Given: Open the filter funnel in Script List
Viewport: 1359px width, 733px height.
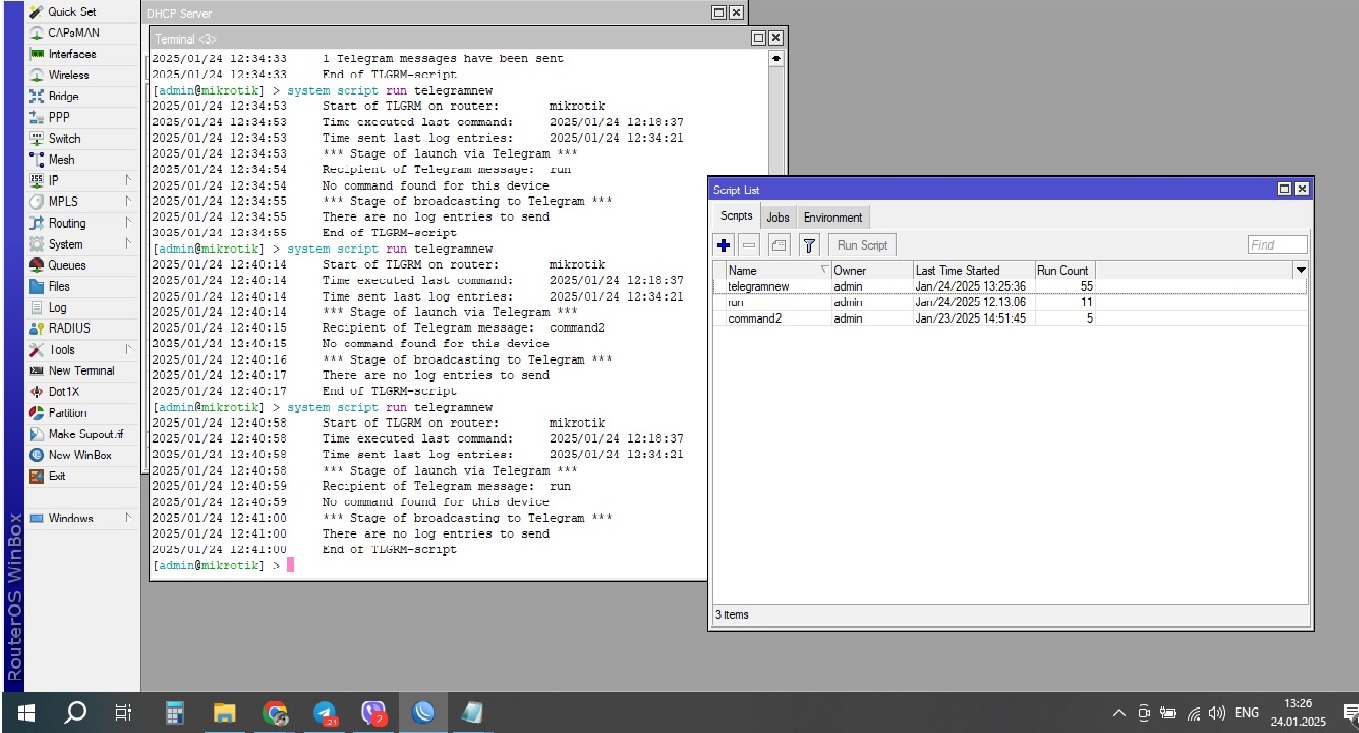Looking at the screenshot, I should click(809, 245).
